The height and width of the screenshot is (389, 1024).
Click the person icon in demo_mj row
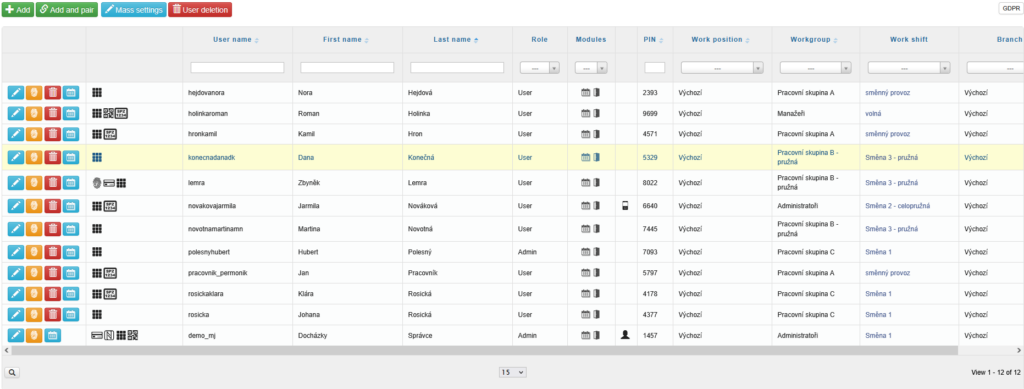[626, 335]
